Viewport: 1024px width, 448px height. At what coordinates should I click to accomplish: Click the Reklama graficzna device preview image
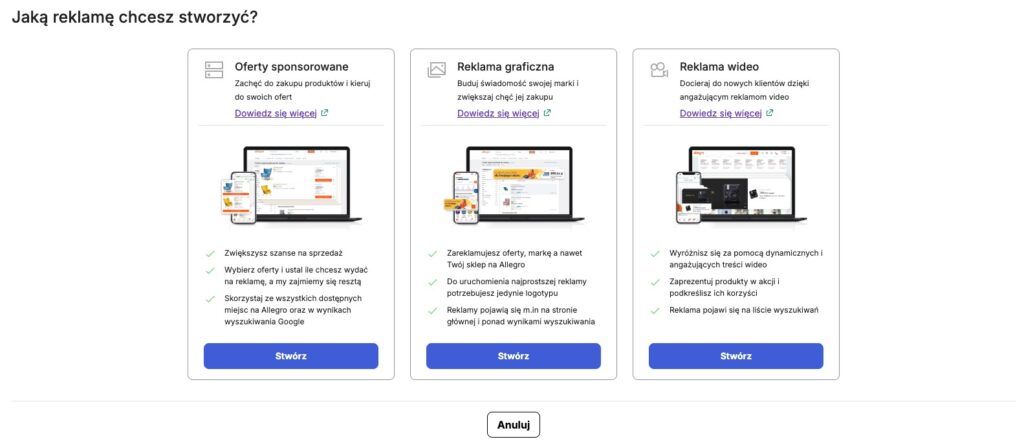click(x=513, y=185)
